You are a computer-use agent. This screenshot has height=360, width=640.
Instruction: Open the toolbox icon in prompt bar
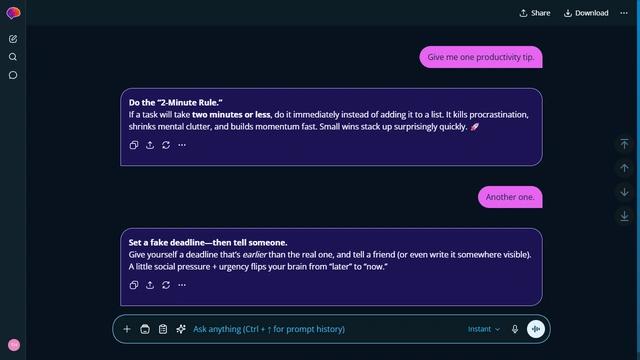145,329
